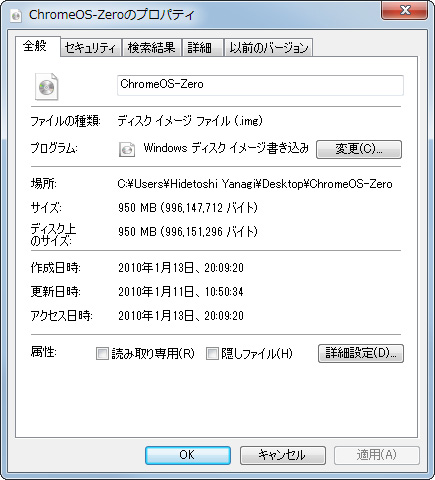Confirm with the OK button
Image resolution: width=435 pixels, height=480 pixels.
(x=188, y=455)
